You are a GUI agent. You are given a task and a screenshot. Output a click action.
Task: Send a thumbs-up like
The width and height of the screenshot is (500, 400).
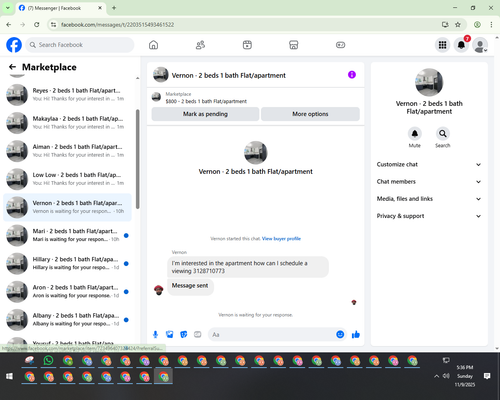coord(356,334)
